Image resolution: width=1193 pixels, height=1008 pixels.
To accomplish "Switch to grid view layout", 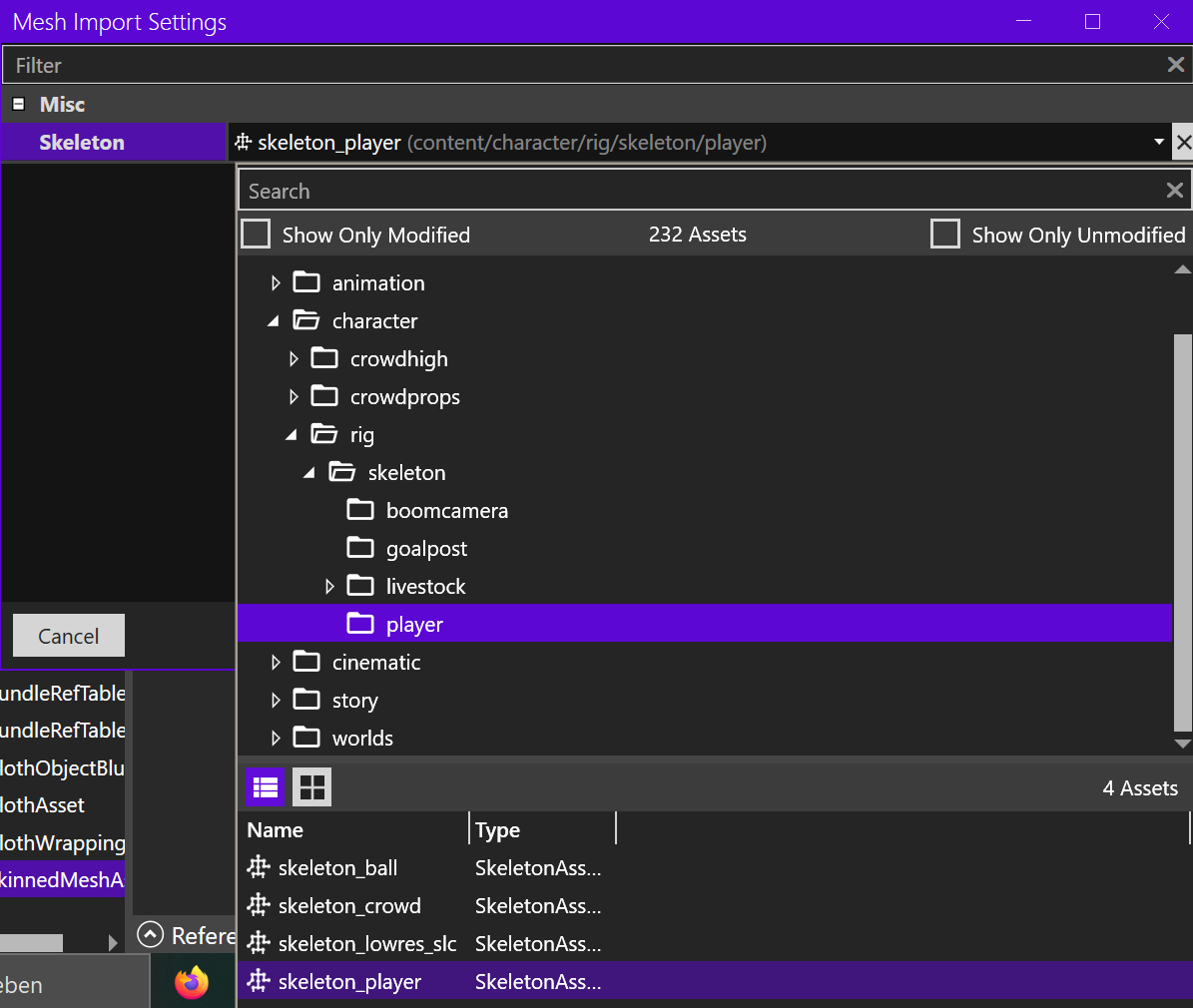I will coord(311,787).
